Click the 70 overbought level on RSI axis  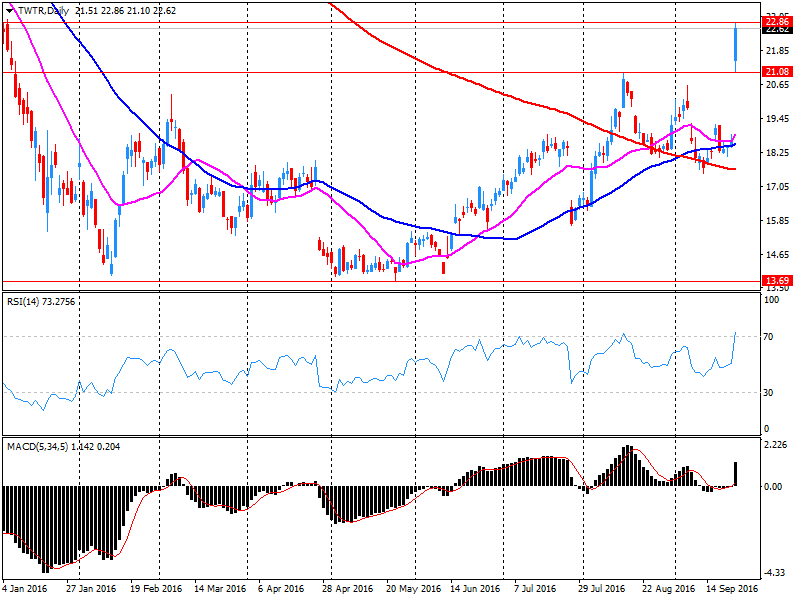coord(768,337)
